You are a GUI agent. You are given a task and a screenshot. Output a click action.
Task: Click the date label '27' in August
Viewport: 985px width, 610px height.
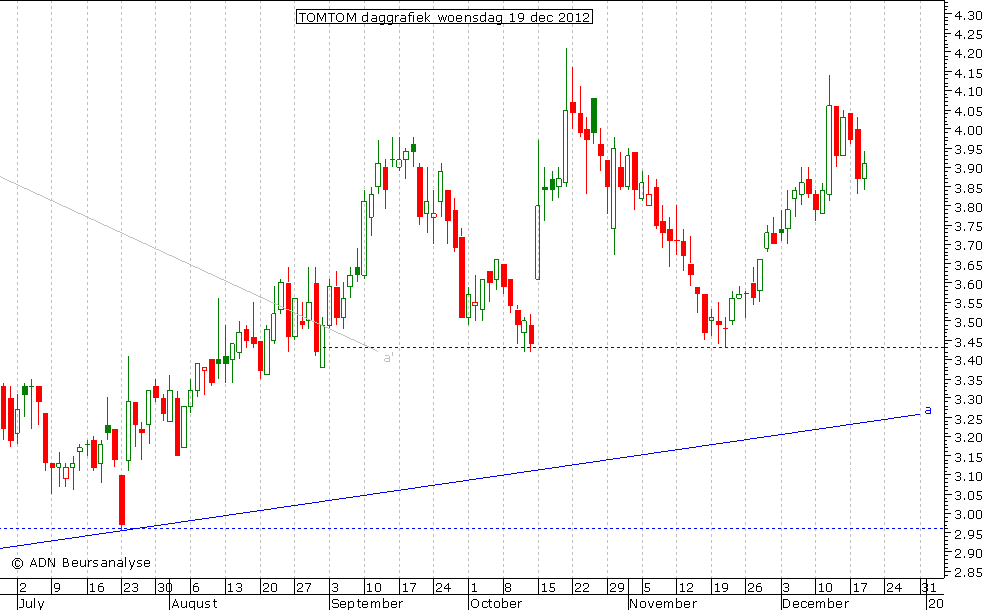click(304, 588)
